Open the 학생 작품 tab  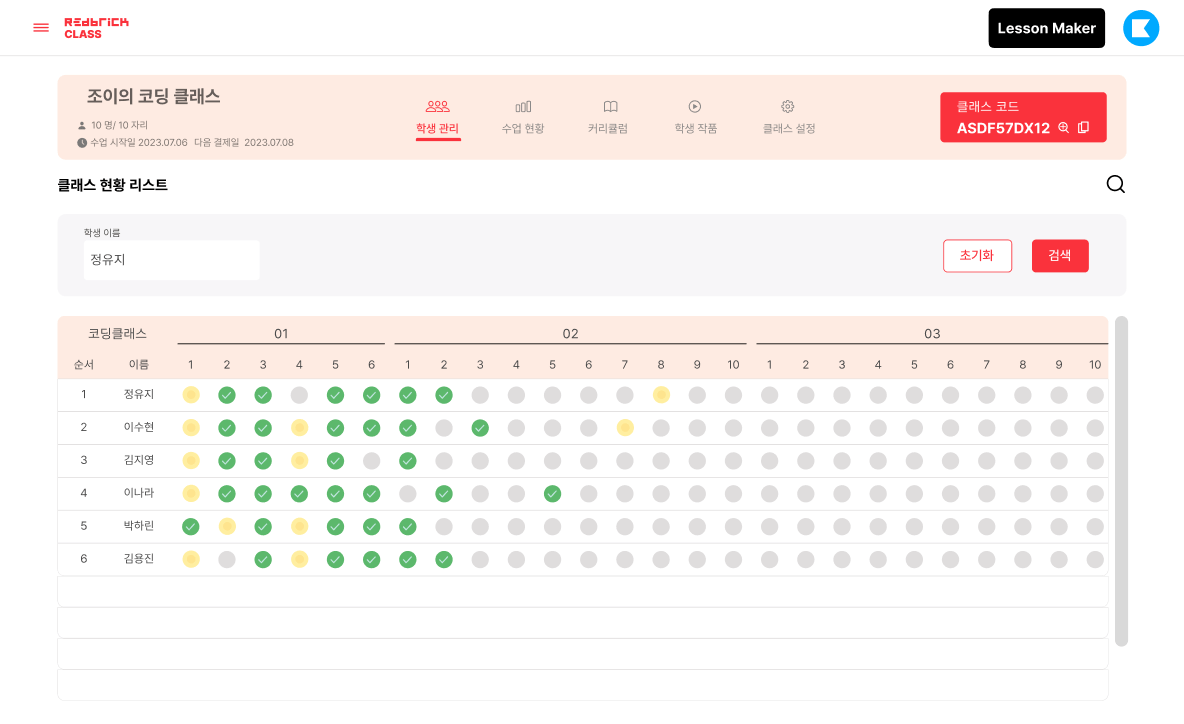(695, 119)
